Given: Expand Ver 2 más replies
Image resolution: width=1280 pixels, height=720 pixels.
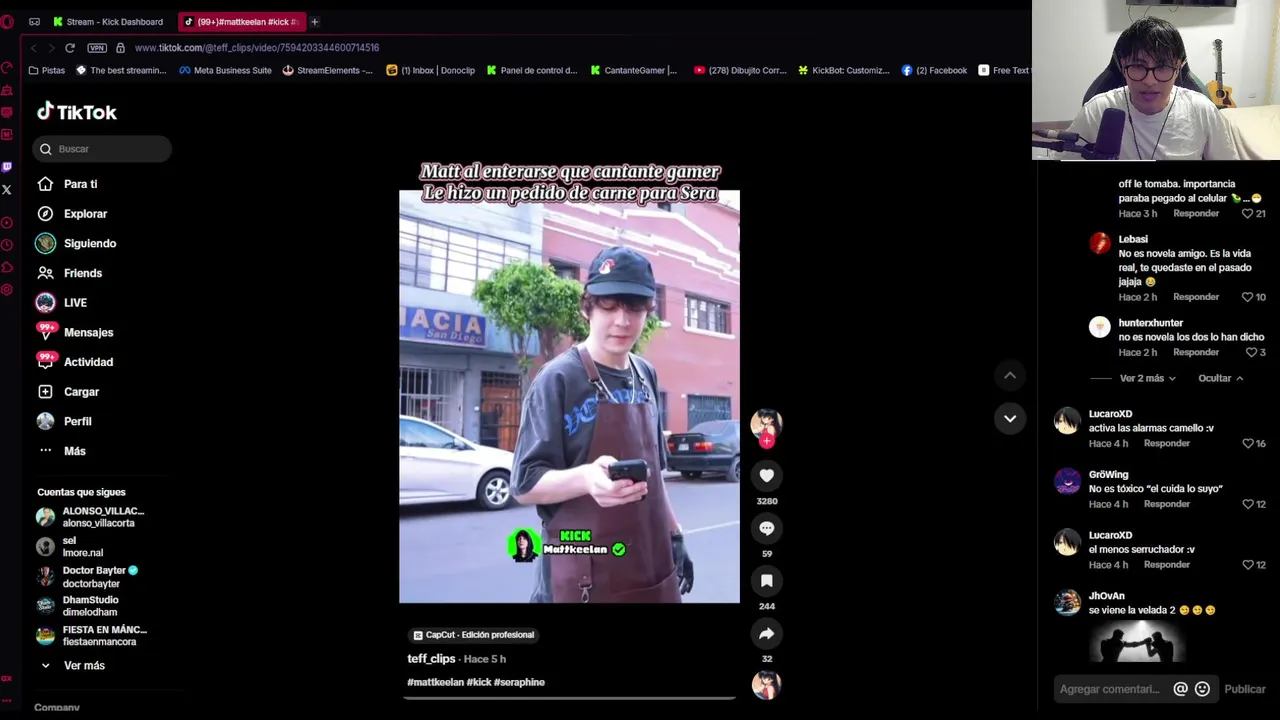Looking at the screenshot, I should click(1147, 378).
